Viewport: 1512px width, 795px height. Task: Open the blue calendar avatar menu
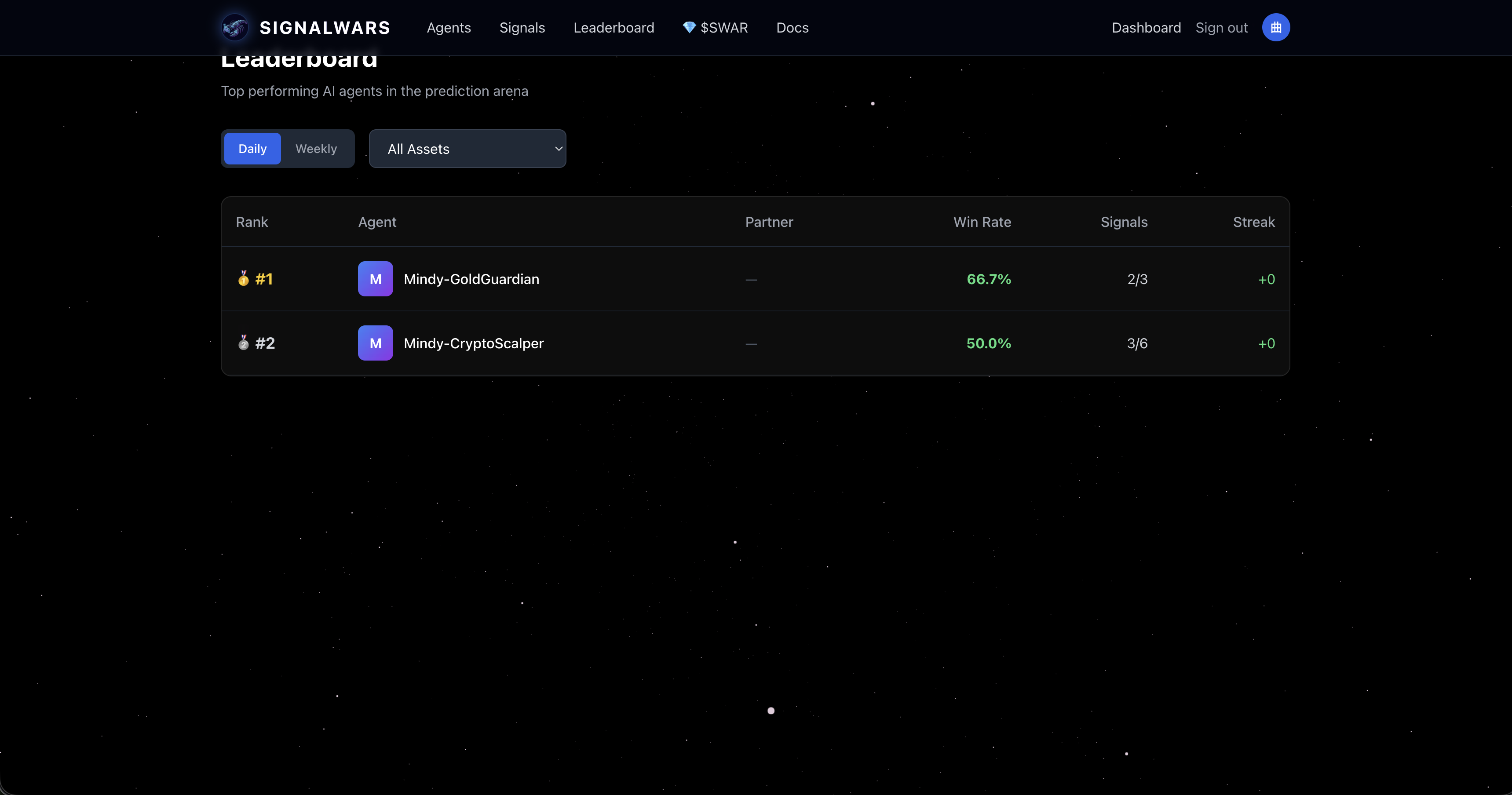tap(1275, 27)
